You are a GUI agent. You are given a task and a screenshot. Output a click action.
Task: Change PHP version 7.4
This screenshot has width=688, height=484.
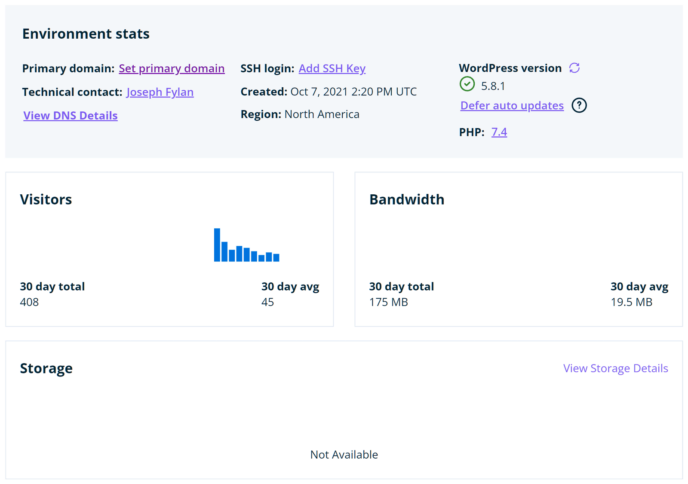pos(499,132)
